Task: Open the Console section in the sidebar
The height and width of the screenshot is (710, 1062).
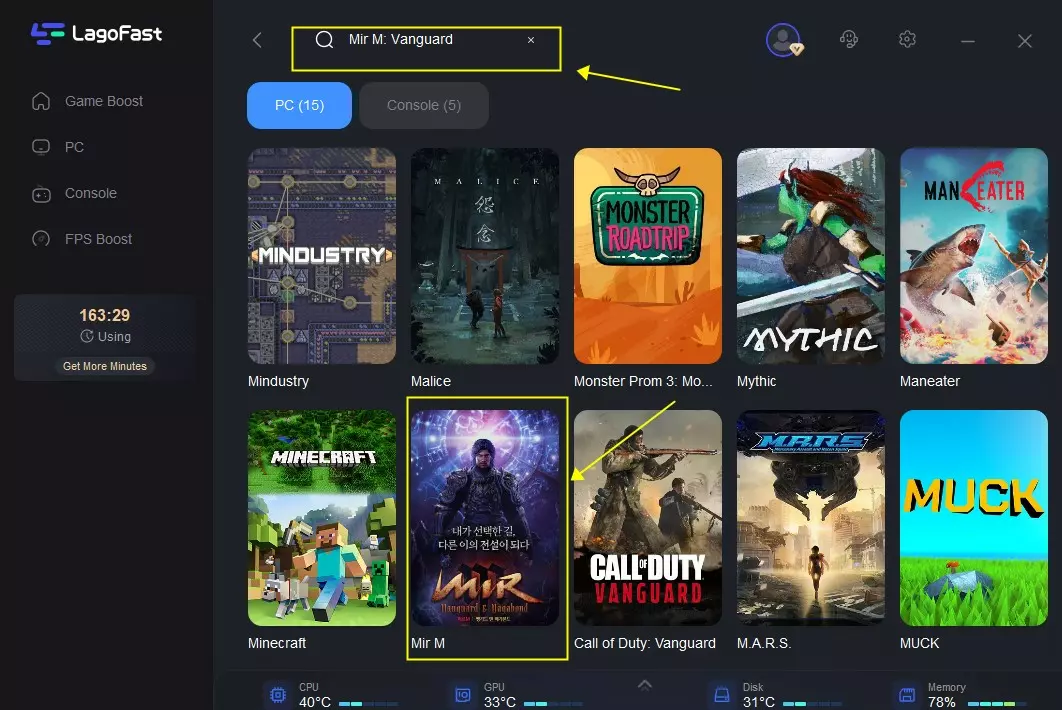Action: pos(91,193)
